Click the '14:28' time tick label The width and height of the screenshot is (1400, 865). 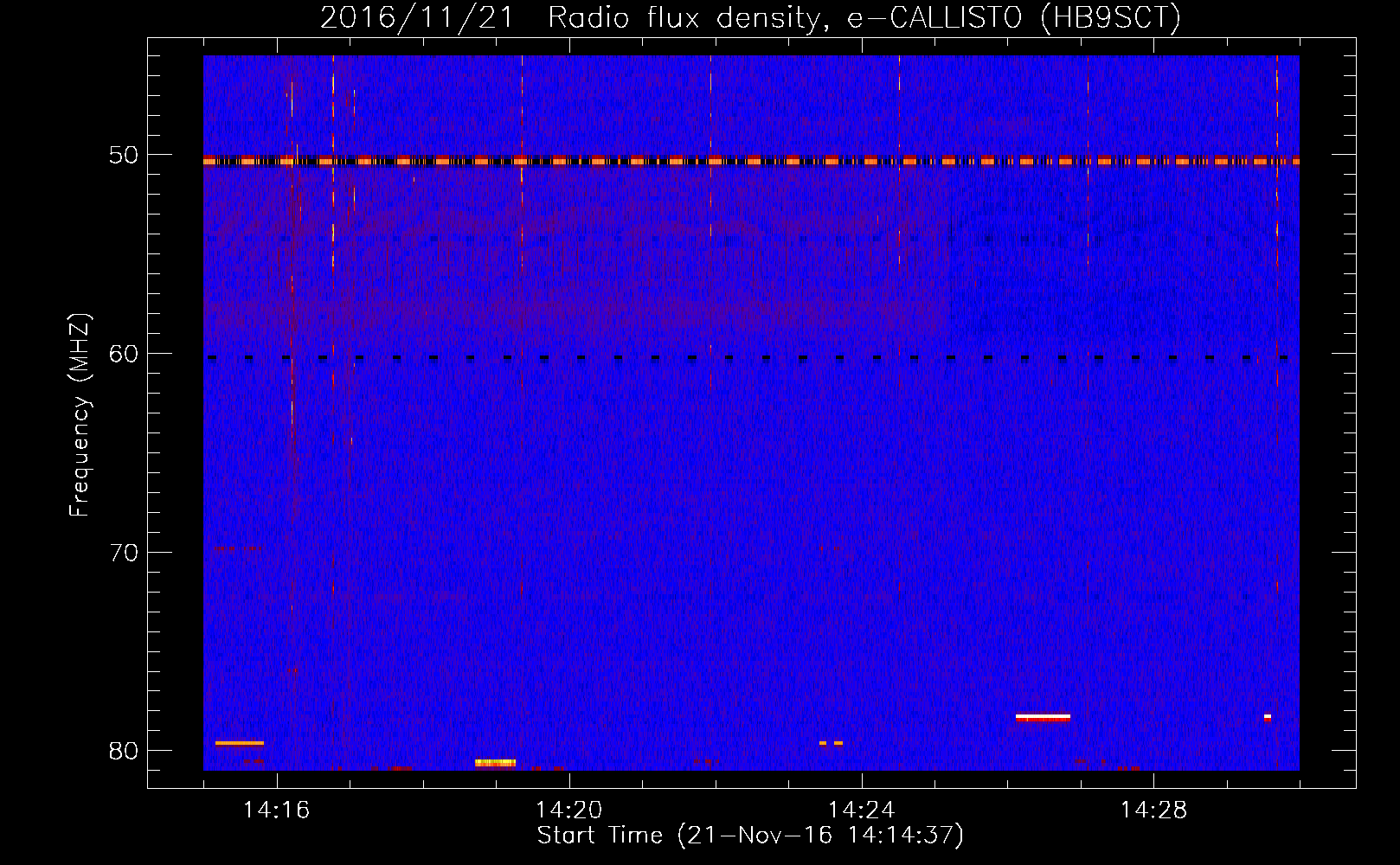click(1153, 811)
